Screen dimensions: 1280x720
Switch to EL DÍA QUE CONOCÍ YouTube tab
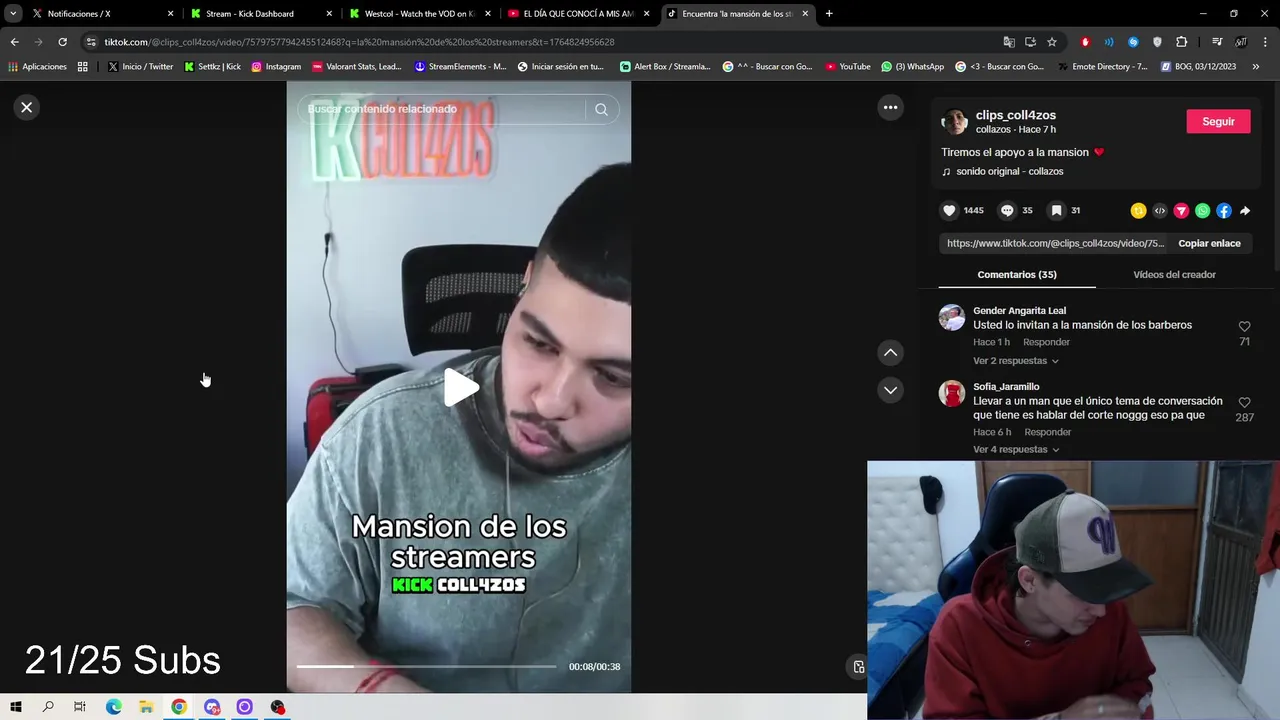pos(578,14)
